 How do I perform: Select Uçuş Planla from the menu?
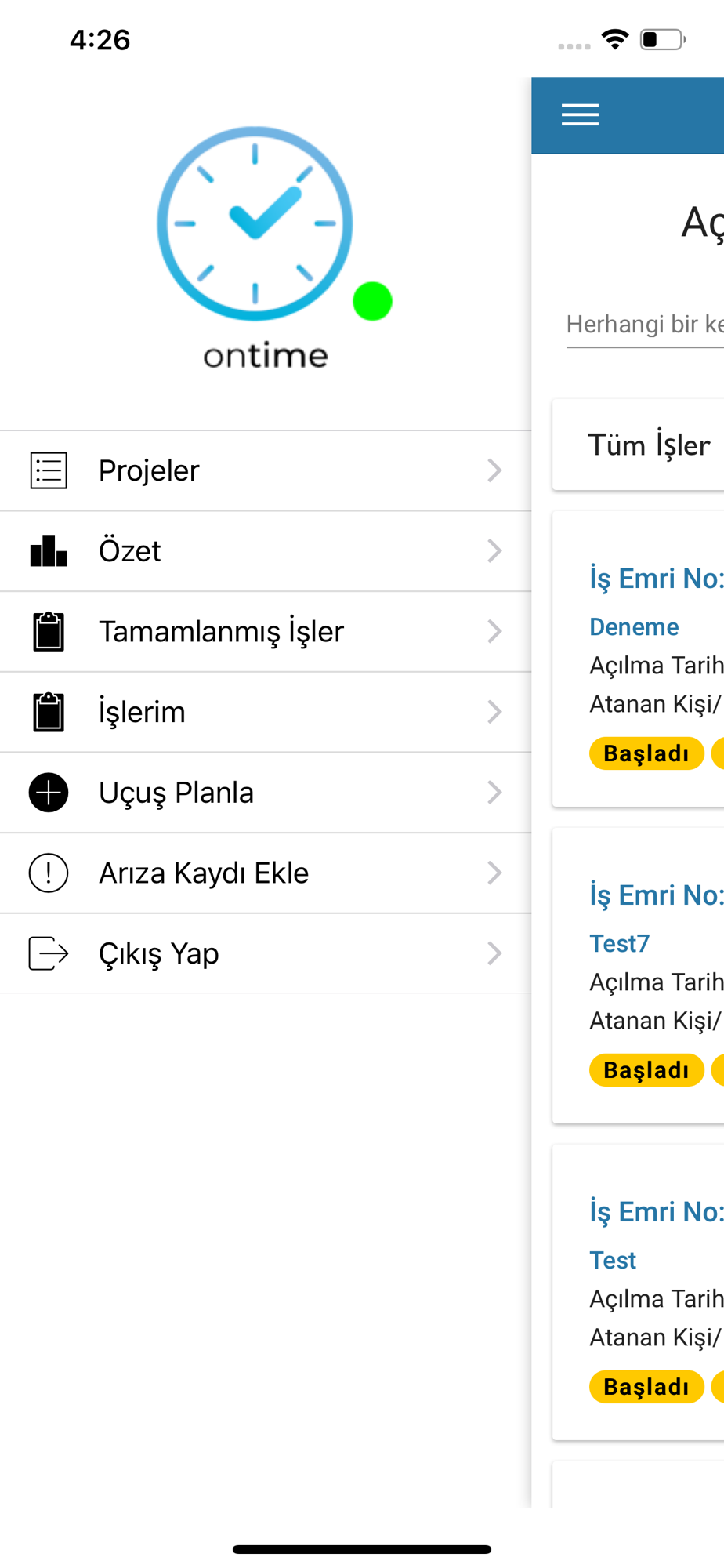coord(176,793)
